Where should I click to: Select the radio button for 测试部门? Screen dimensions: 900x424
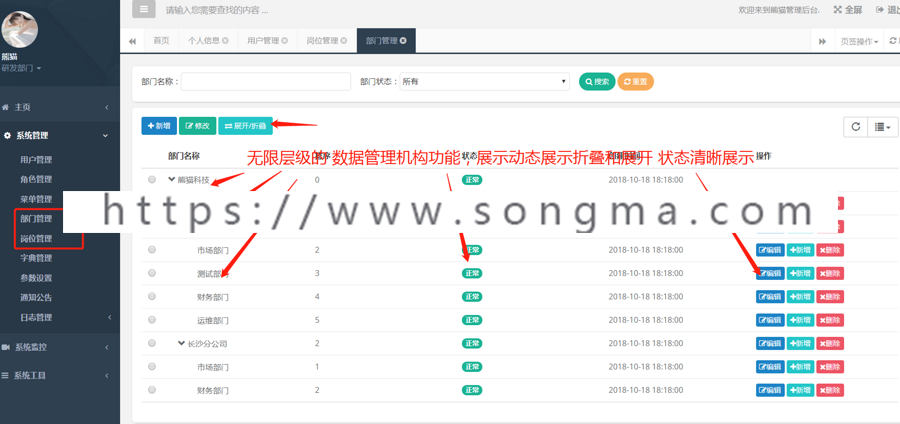point(152,273)
